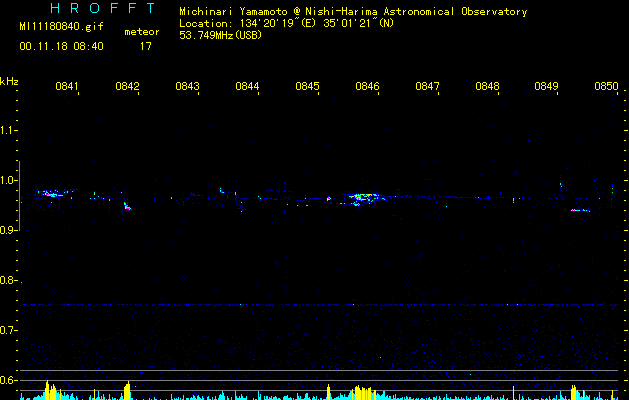629x400 pixels.
Task: Click the Location coordinates line
Action: point(286,23)
